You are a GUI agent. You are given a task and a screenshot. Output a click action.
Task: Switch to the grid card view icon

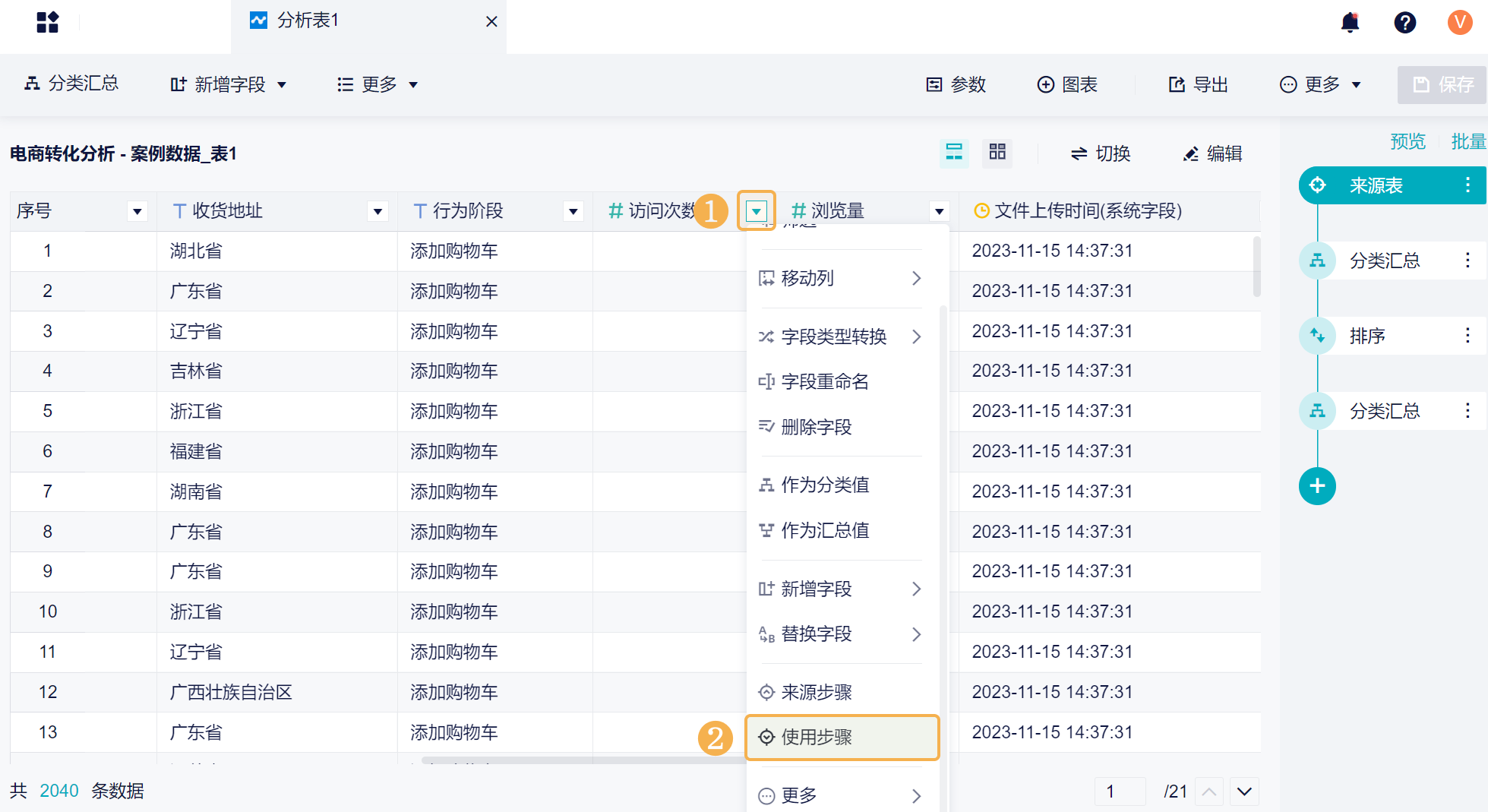(997, 153)
